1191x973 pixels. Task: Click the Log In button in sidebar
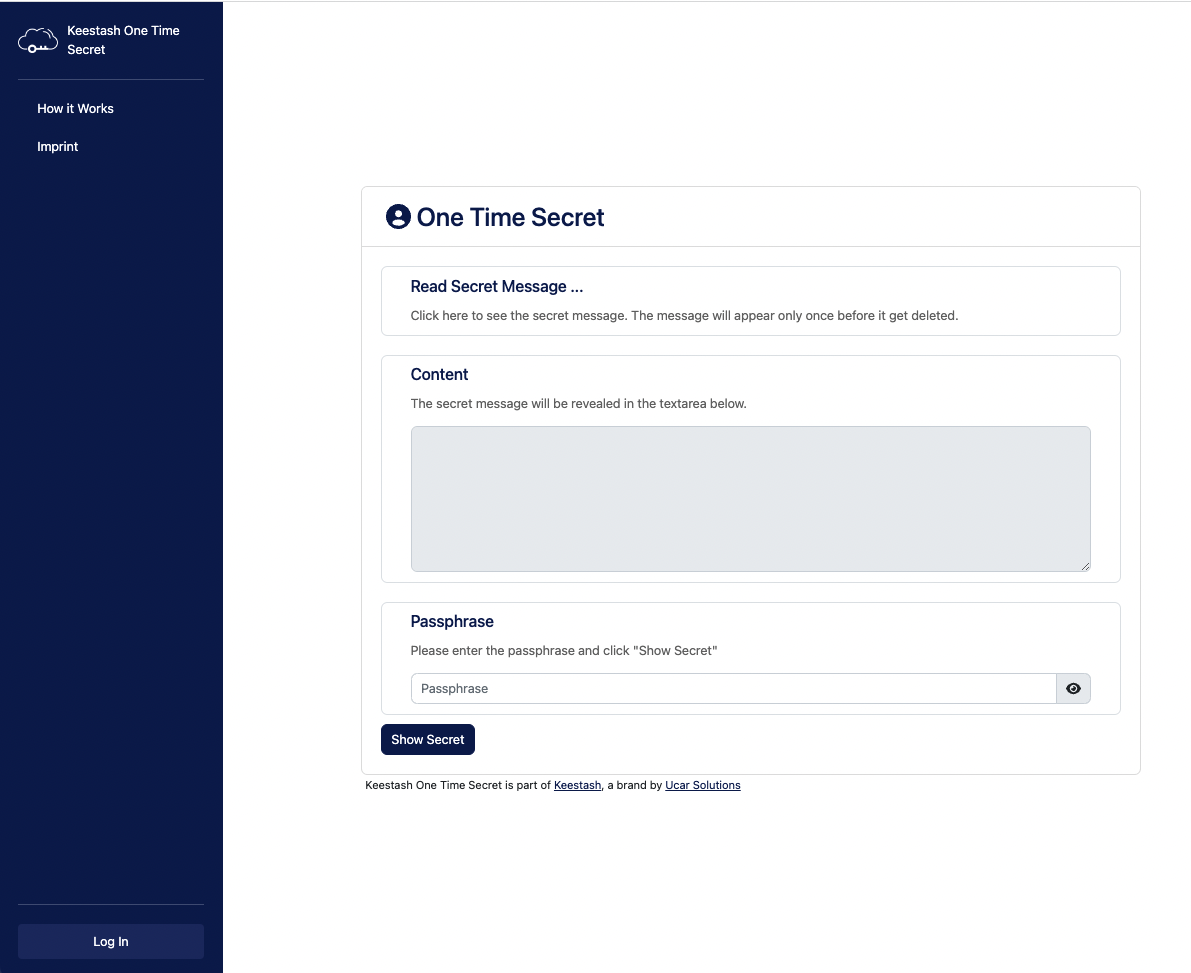point(110,941)
